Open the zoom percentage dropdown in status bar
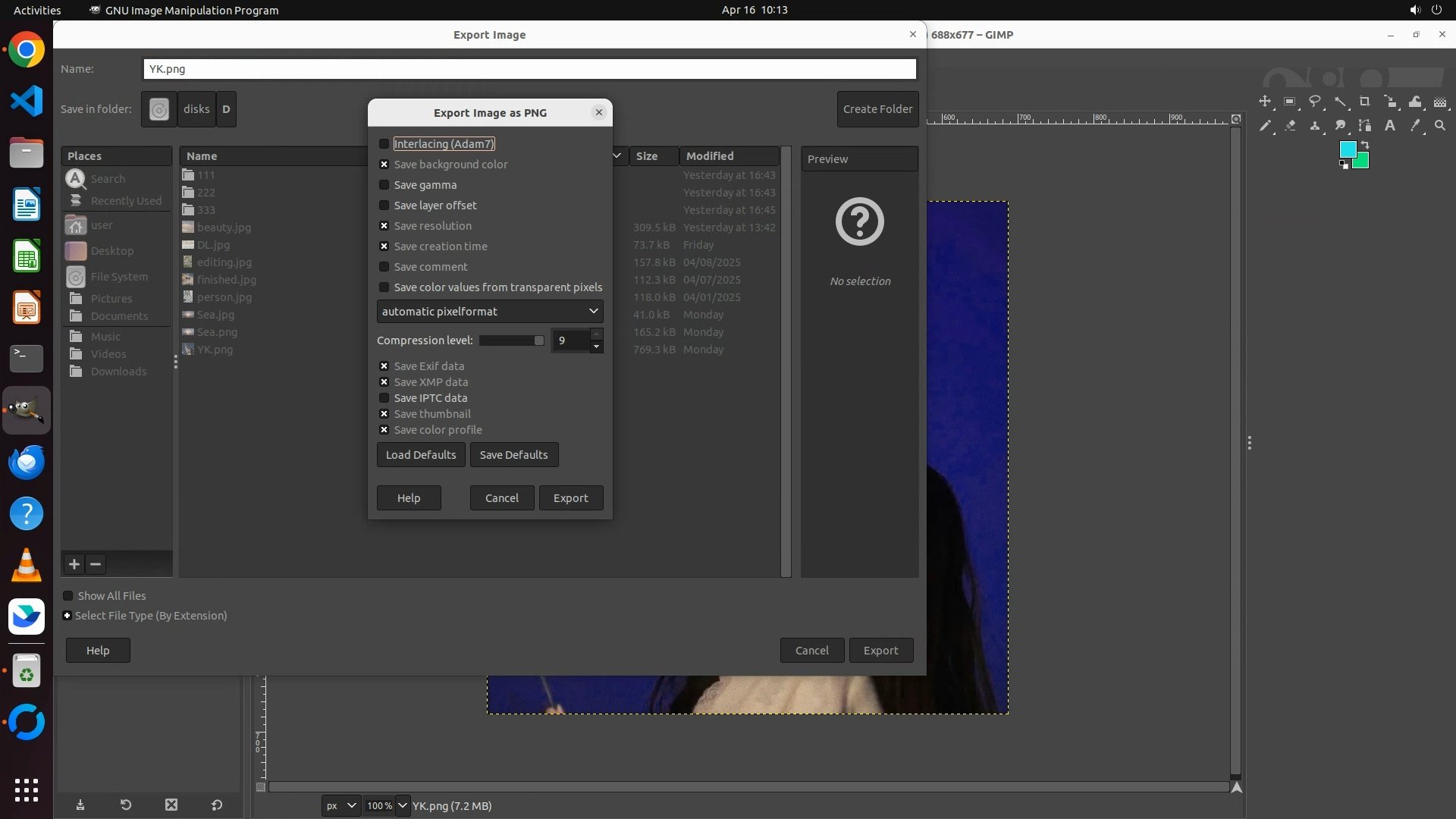Image resolution: width=1456 pixels, height=819 pixels. pyautogui.click(x=403, y=805)
